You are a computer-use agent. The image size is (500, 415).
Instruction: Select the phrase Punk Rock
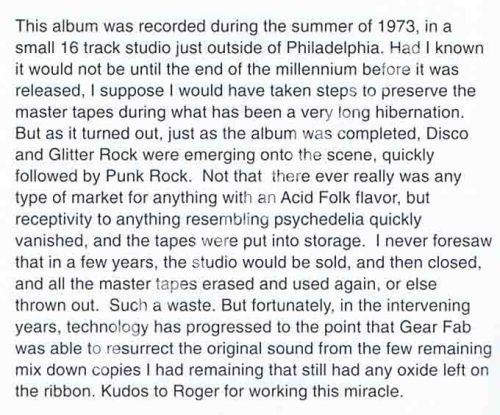pyautogui.click(x=147, y=176)
